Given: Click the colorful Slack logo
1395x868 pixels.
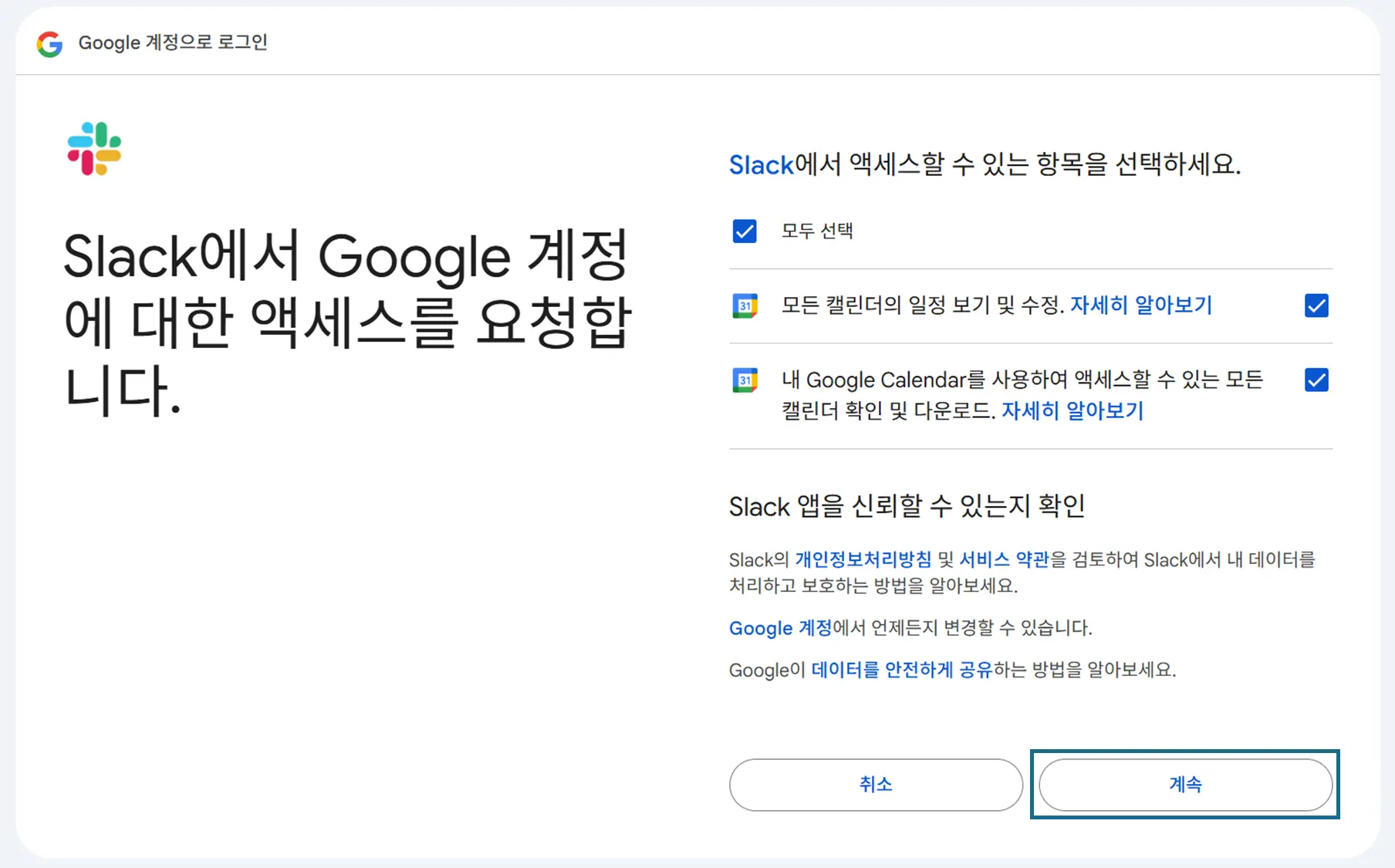Looking at the screenshot, I should click(94, 149).
